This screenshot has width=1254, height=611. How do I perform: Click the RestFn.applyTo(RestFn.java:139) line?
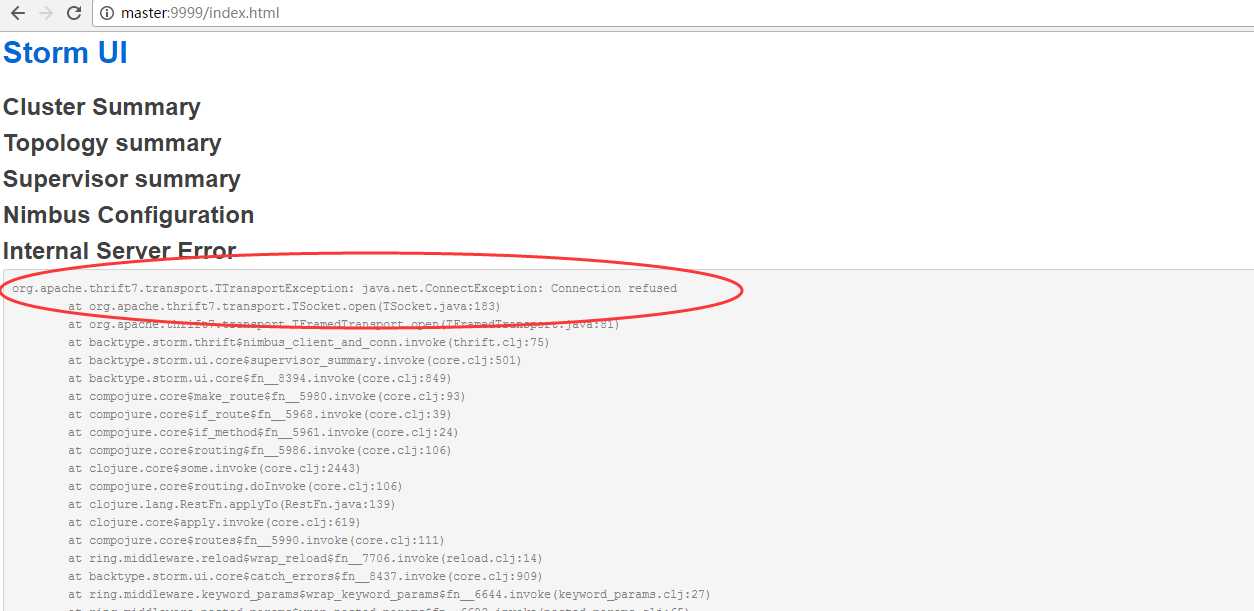(x=232, y=504)
